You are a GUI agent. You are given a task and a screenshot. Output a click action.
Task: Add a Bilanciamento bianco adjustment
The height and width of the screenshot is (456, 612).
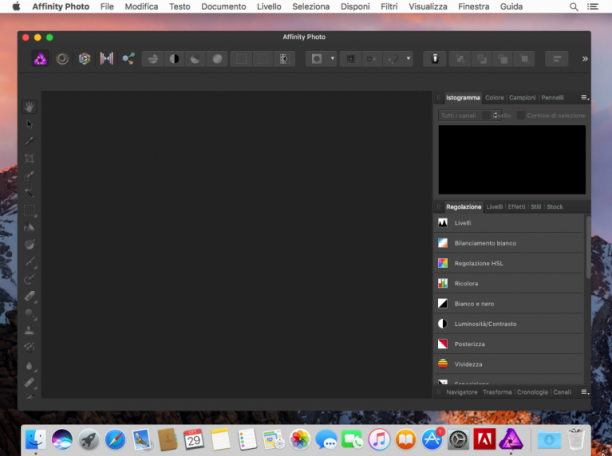[509, 243]
